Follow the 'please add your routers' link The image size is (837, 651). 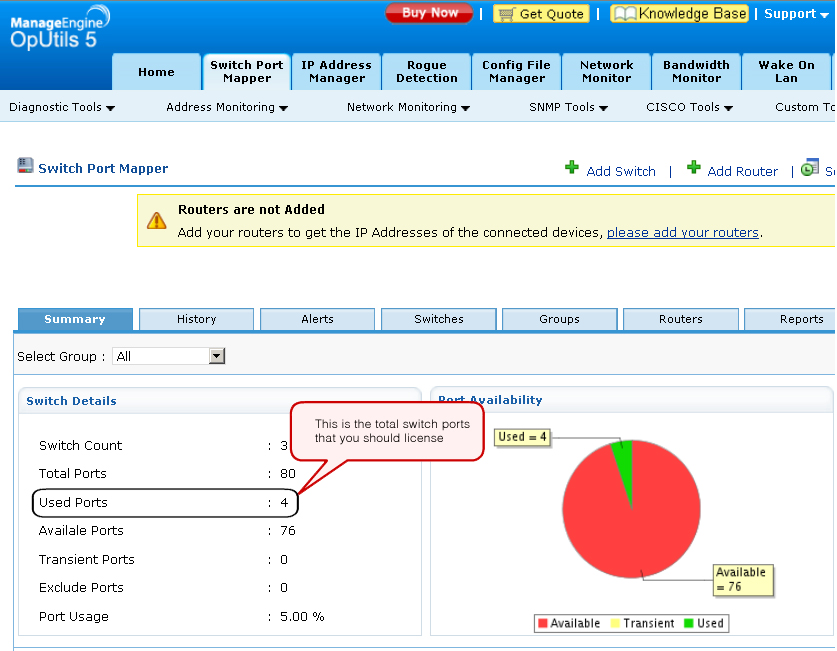click(683, 233)
